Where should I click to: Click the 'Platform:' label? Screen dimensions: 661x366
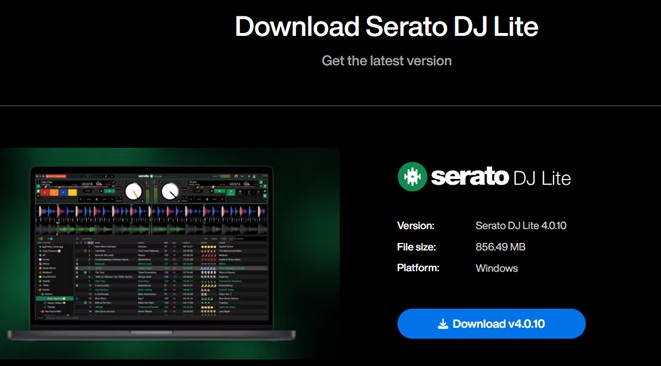(418, 268)
